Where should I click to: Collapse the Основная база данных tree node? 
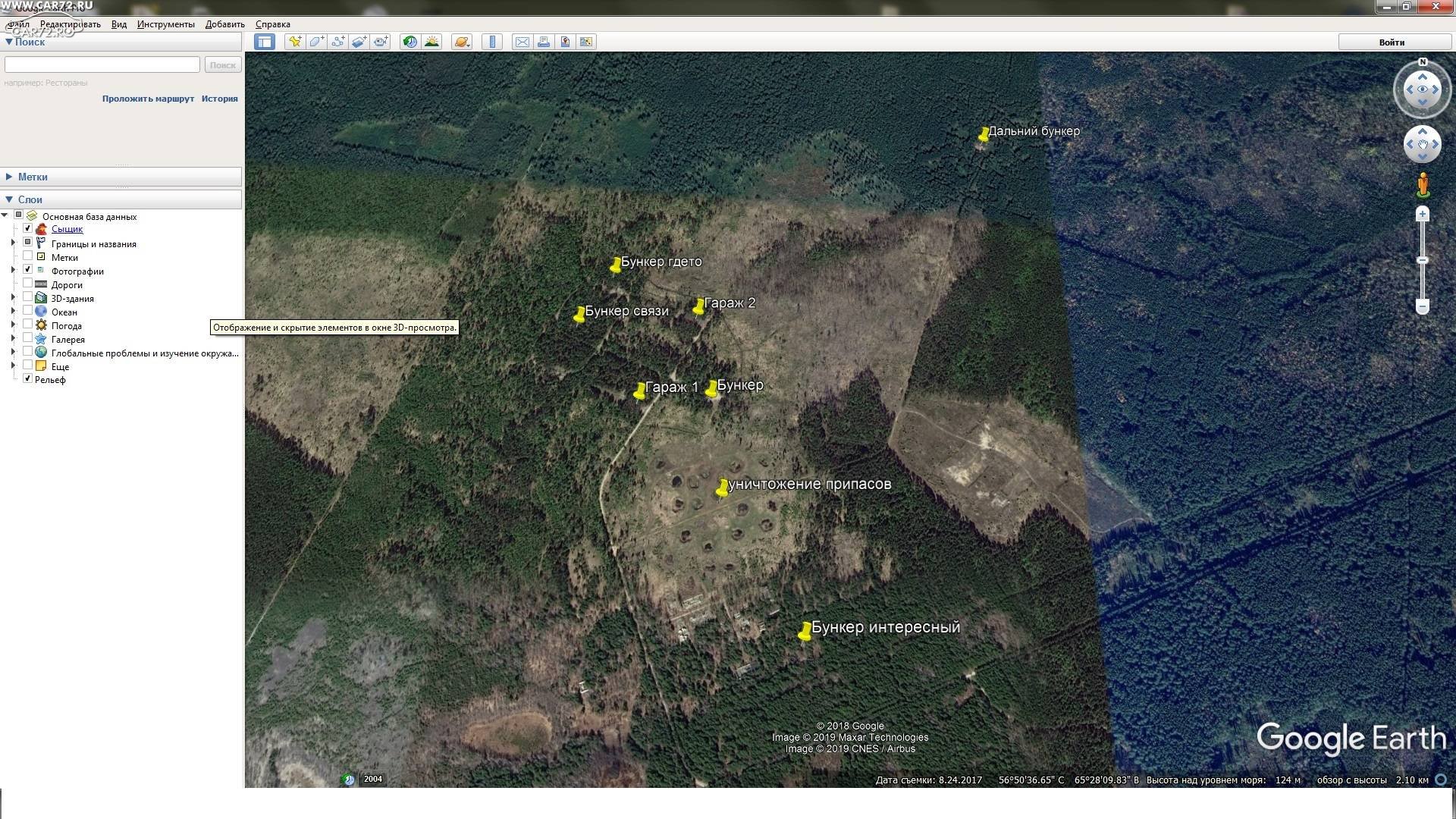[x=5, y=215]
